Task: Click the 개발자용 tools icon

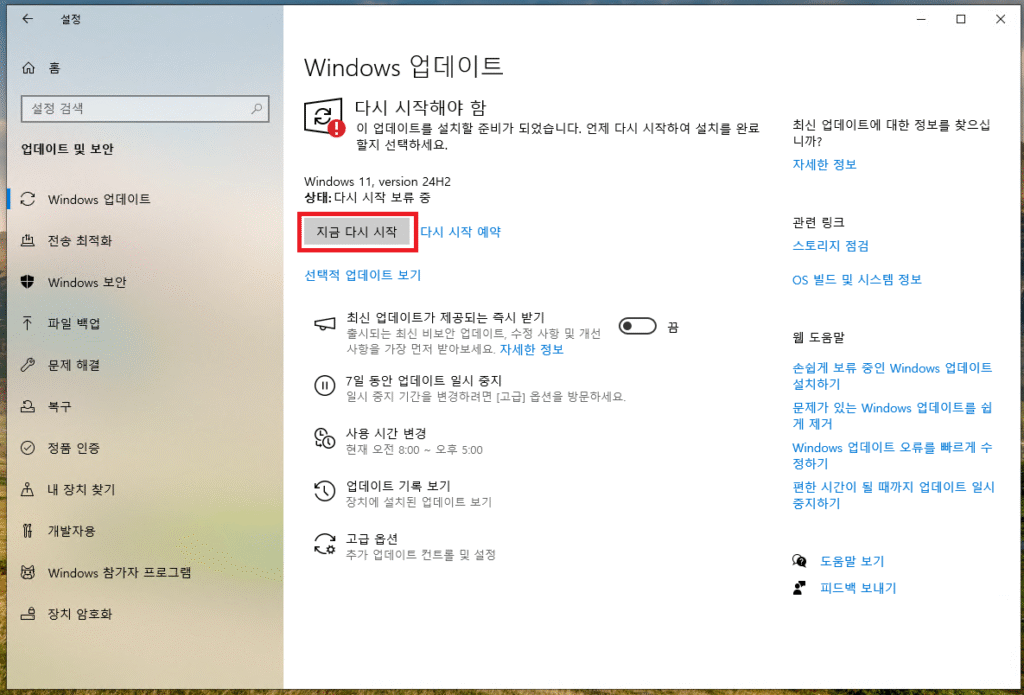Action: [x=27, y=531]
